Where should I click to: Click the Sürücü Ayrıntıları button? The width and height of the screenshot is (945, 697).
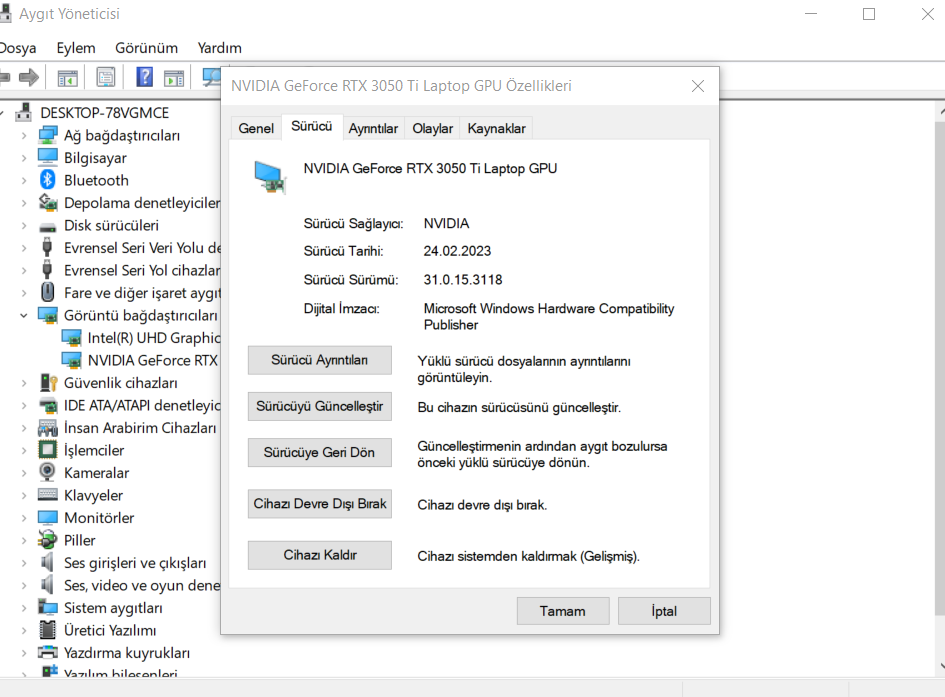(320, 360)
